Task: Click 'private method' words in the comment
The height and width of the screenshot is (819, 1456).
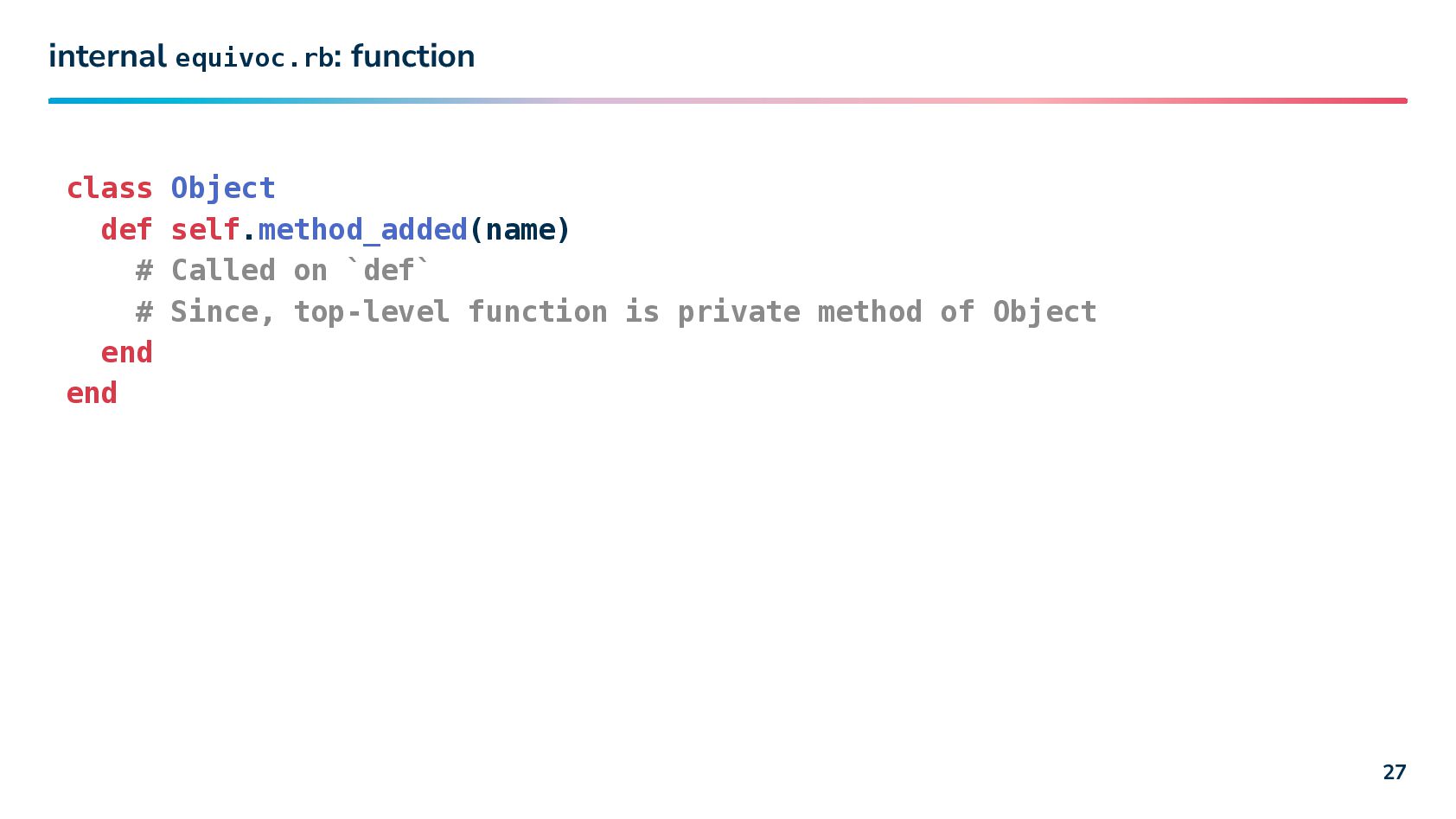Action: coord(800,311)
